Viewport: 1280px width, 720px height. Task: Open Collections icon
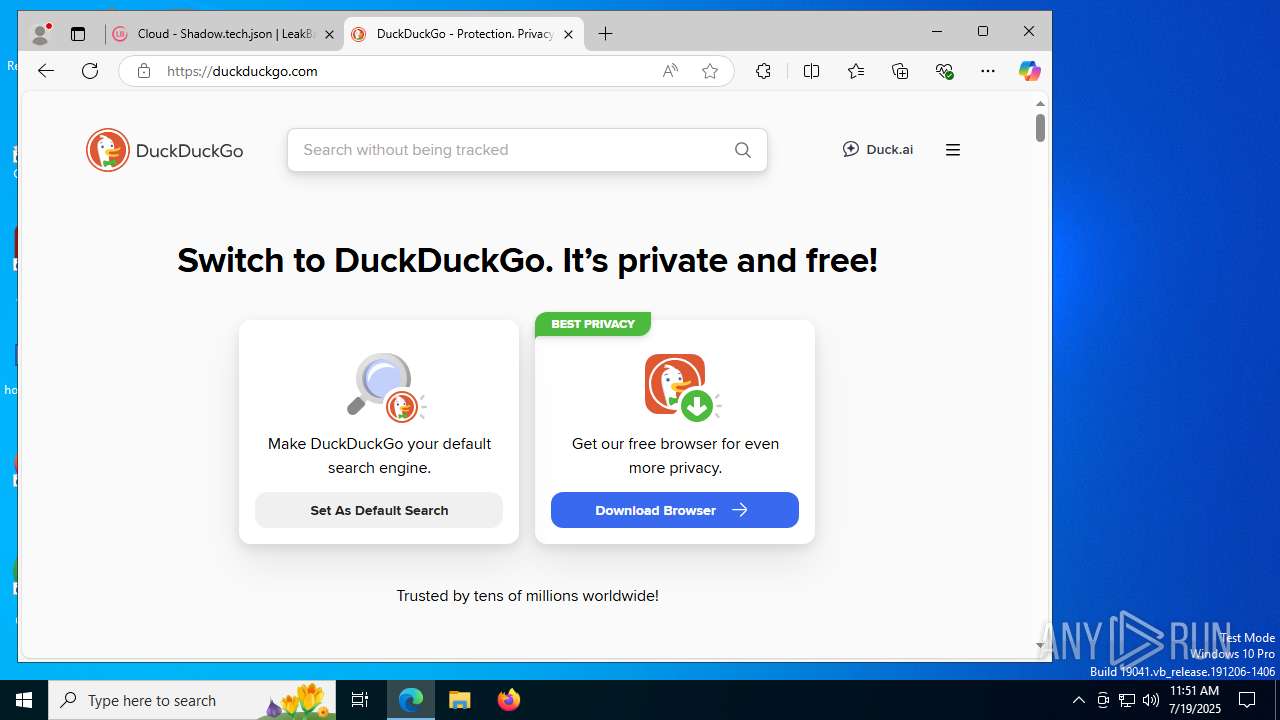coord(900,71)
